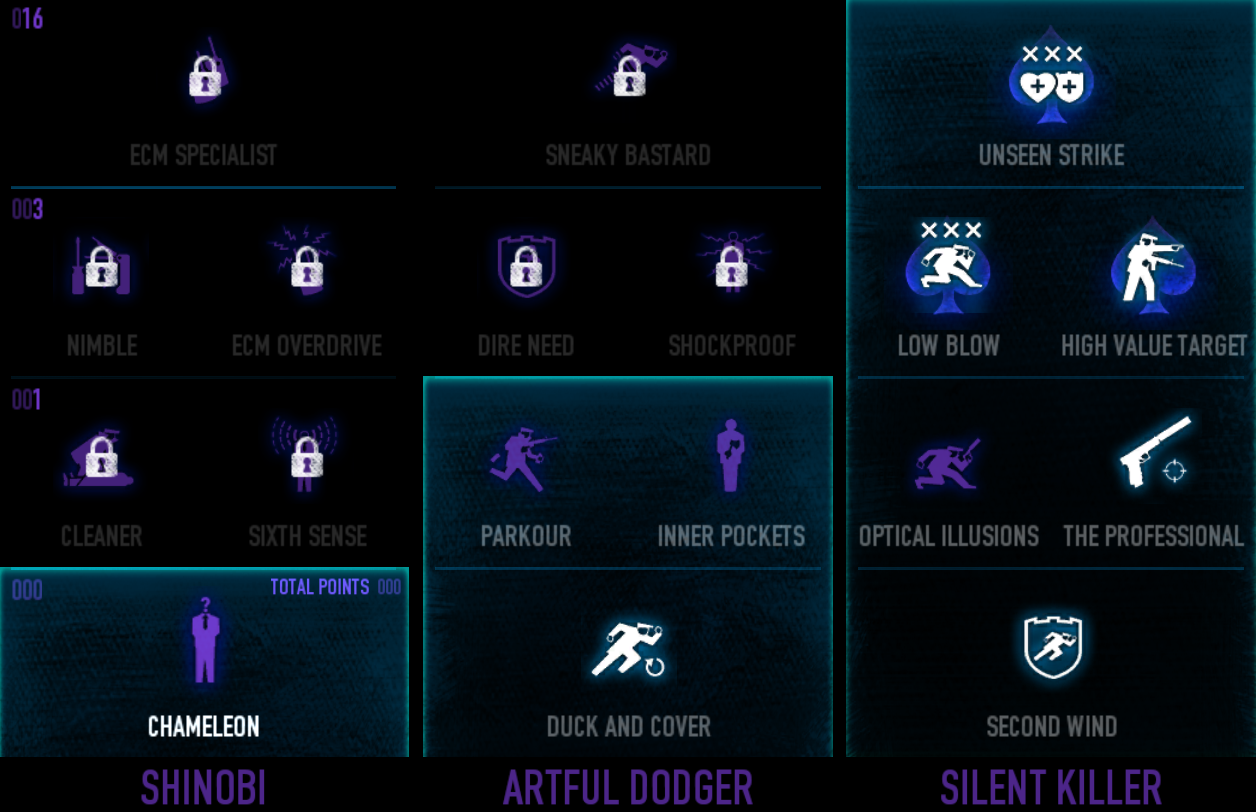Choose the locked Shockproof skill icon
This screenshot has height=812, width=1256.
click(731, 263)
